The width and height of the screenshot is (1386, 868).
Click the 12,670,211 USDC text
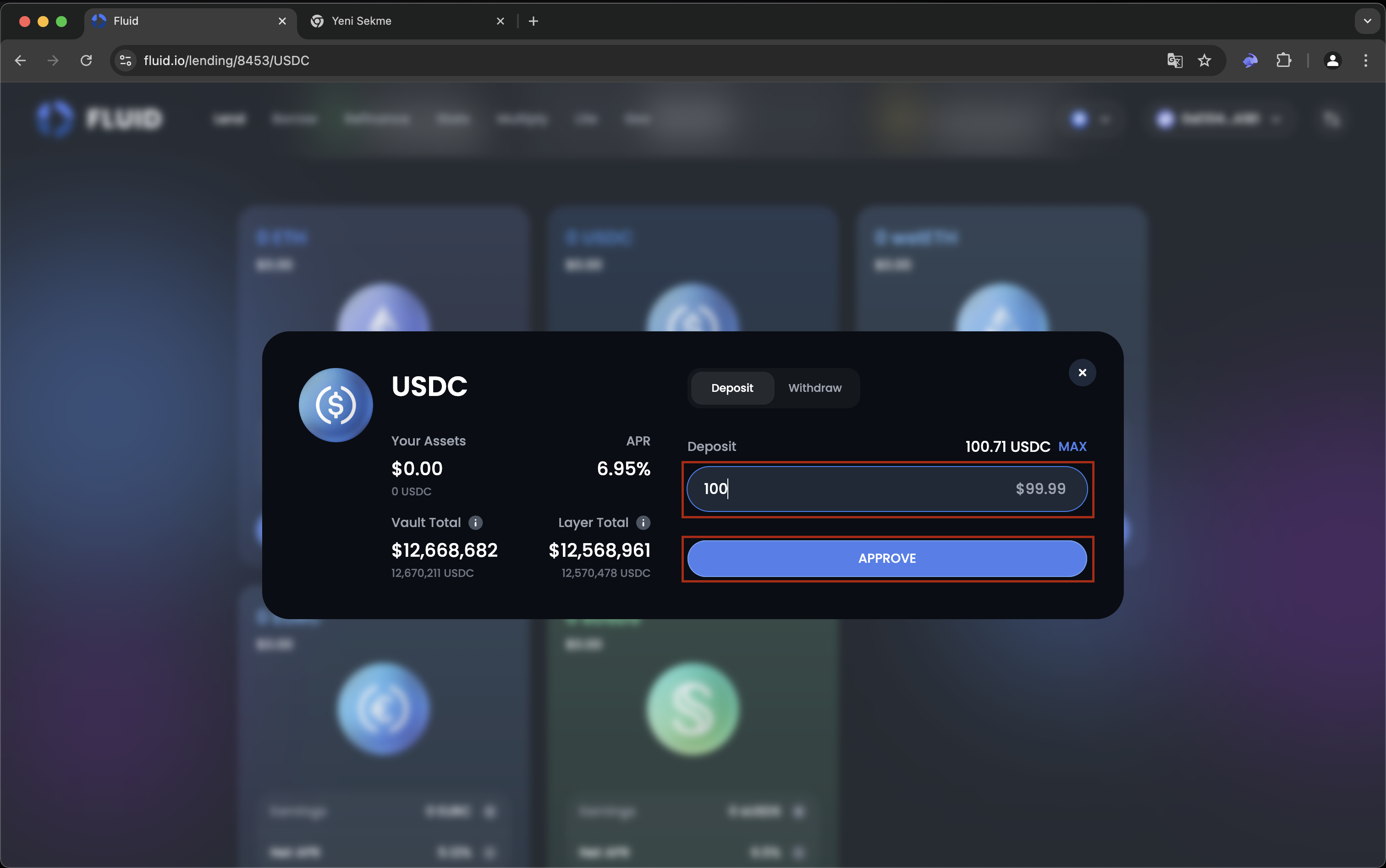(432, 573)
